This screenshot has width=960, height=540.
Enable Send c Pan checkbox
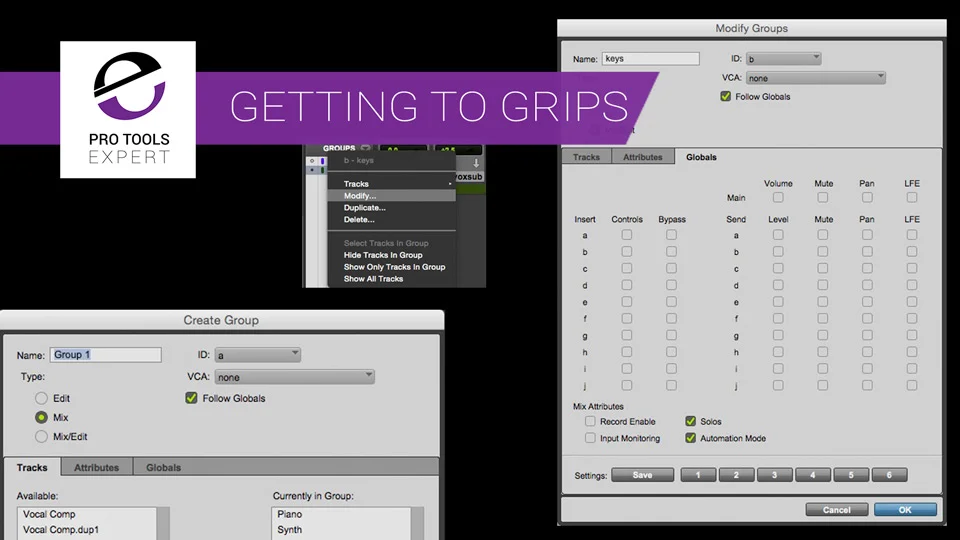pyautogui.click(x=867, y=268)
